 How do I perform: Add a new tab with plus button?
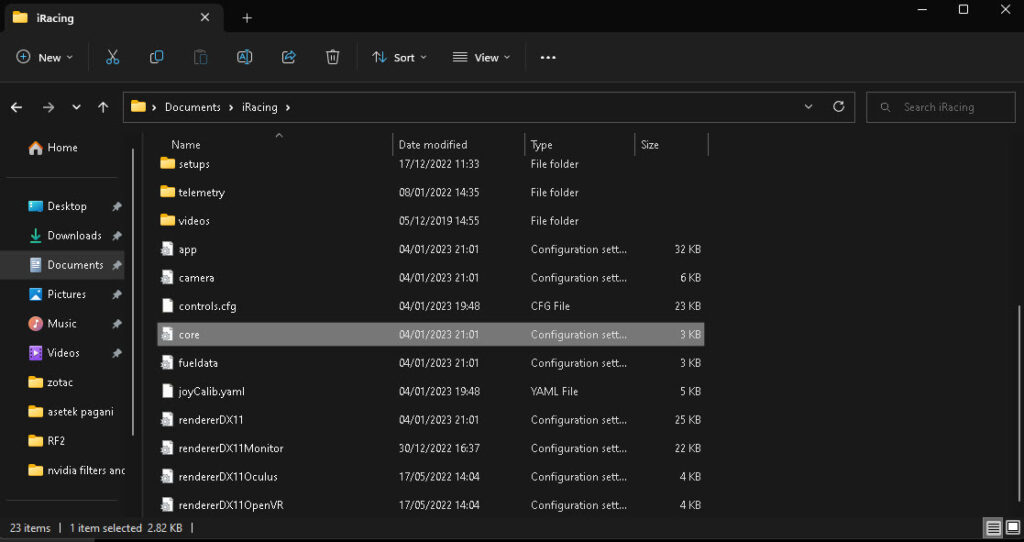tap(247, 18)
